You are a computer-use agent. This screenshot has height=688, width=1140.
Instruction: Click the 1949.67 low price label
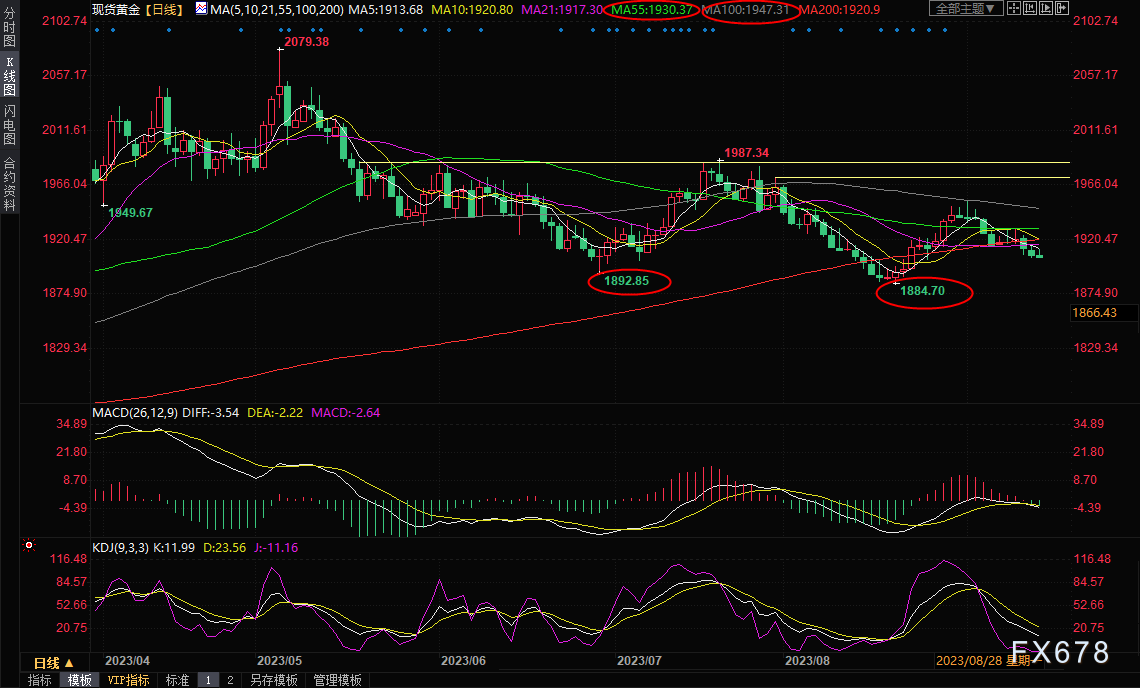click(130, 212)
